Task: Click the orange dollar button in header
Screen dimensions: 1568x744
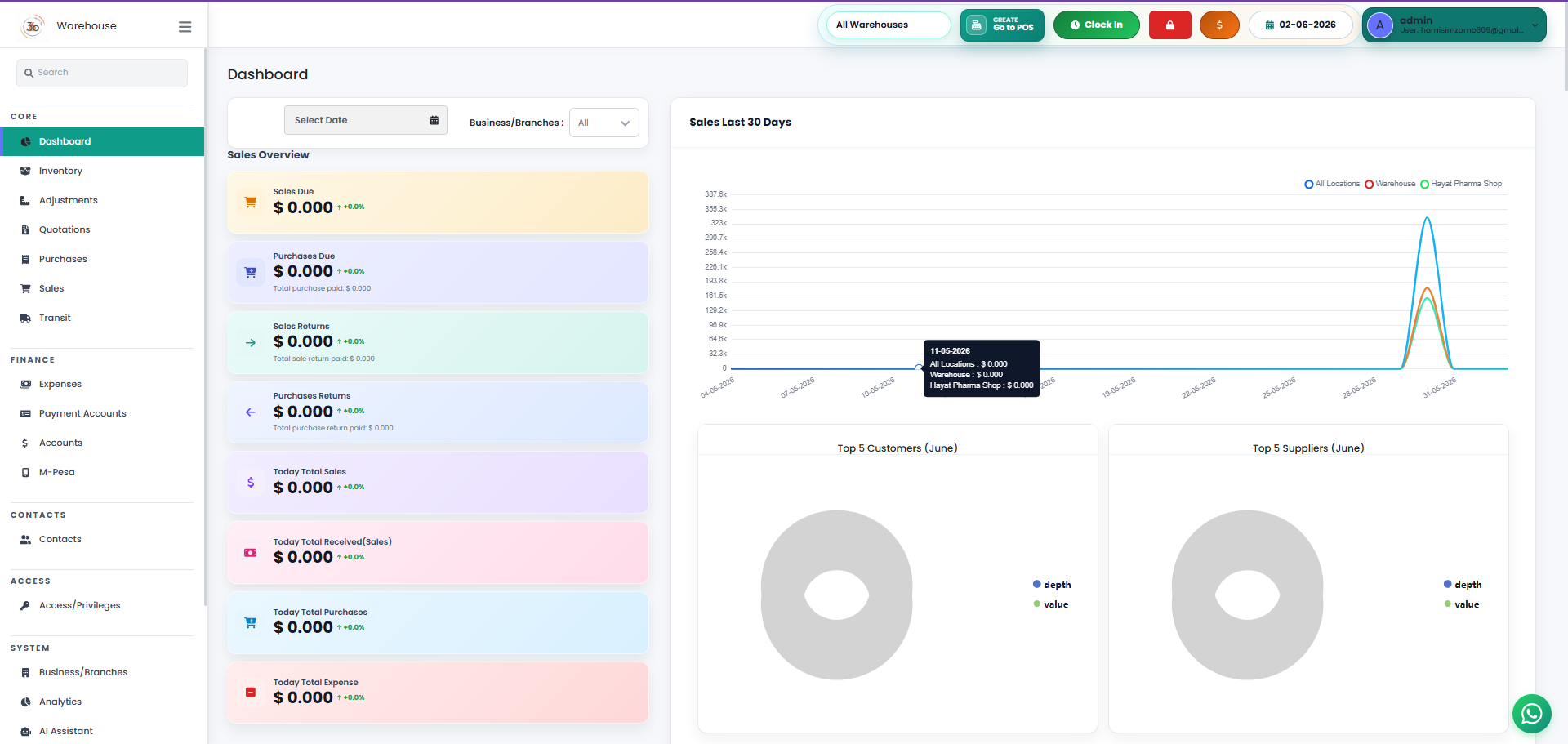Action: pos(1219,25)
